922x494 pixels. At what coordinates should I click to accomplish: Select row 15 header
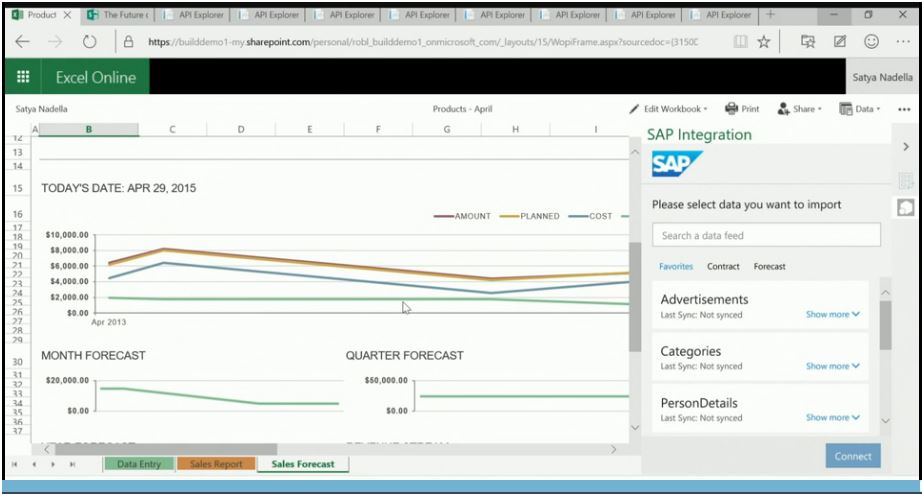tap(18, 188)
